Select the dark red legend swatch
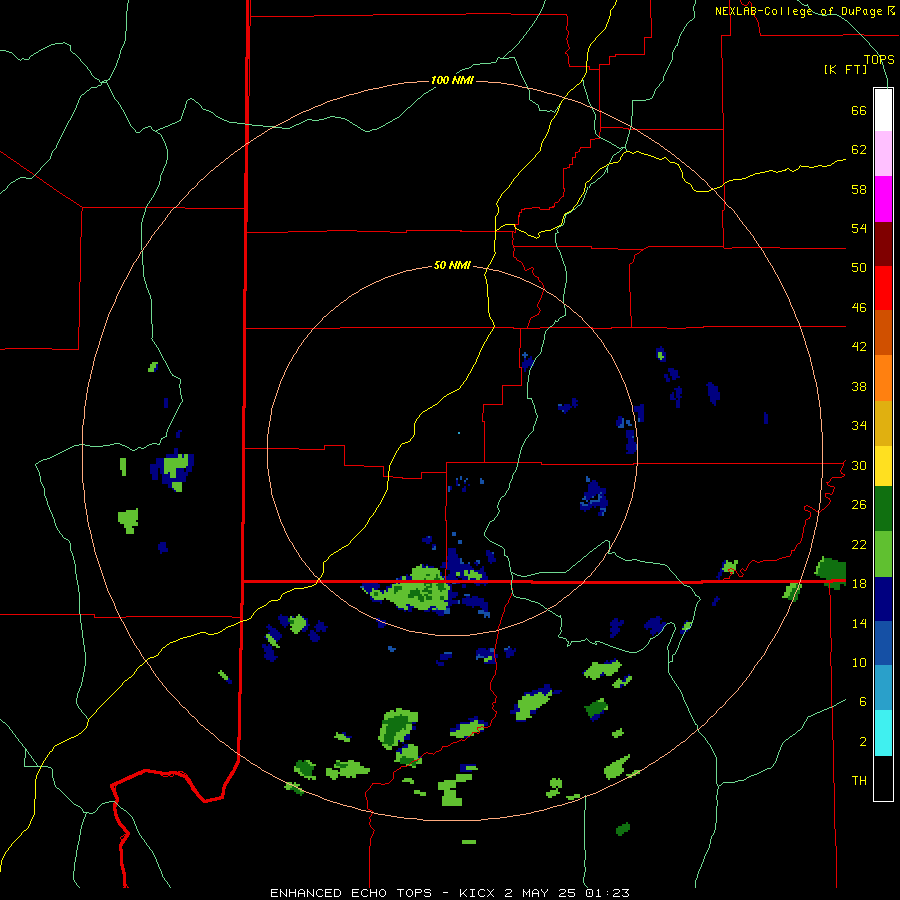 tap(883, 244)
